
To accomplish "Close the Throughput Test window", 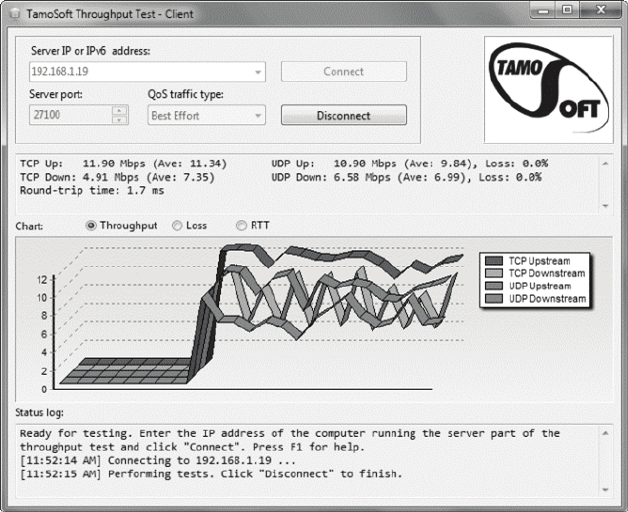I will click(600, 10).
